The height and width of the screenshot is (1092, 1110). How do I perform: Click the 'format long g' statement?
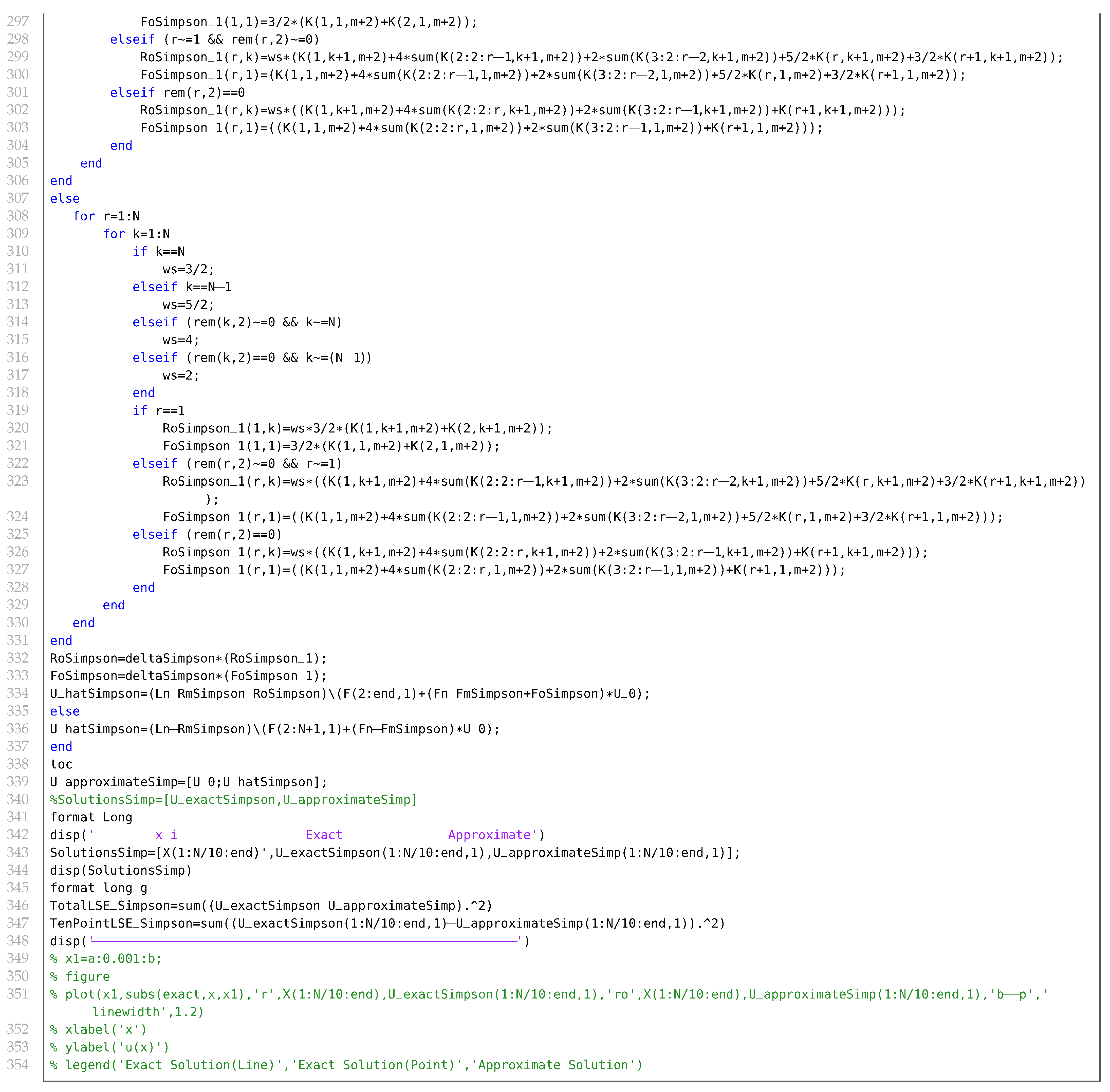(x=98, y=888)
